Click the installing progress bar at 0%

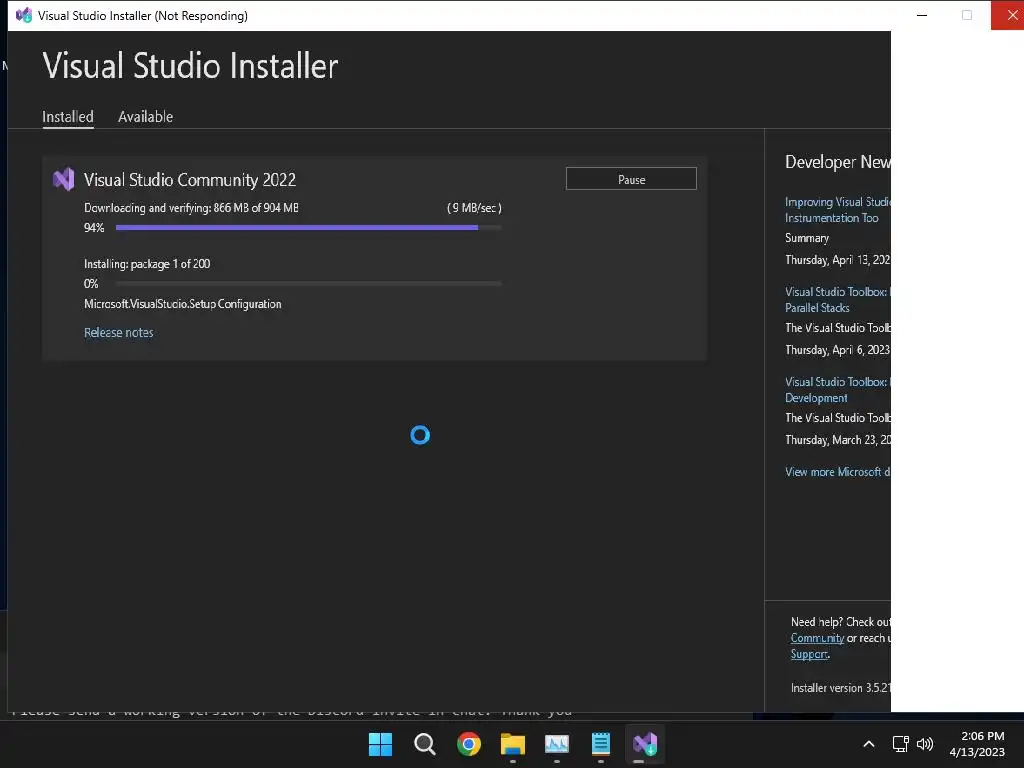pyautogui.click(x=308, y=283)
